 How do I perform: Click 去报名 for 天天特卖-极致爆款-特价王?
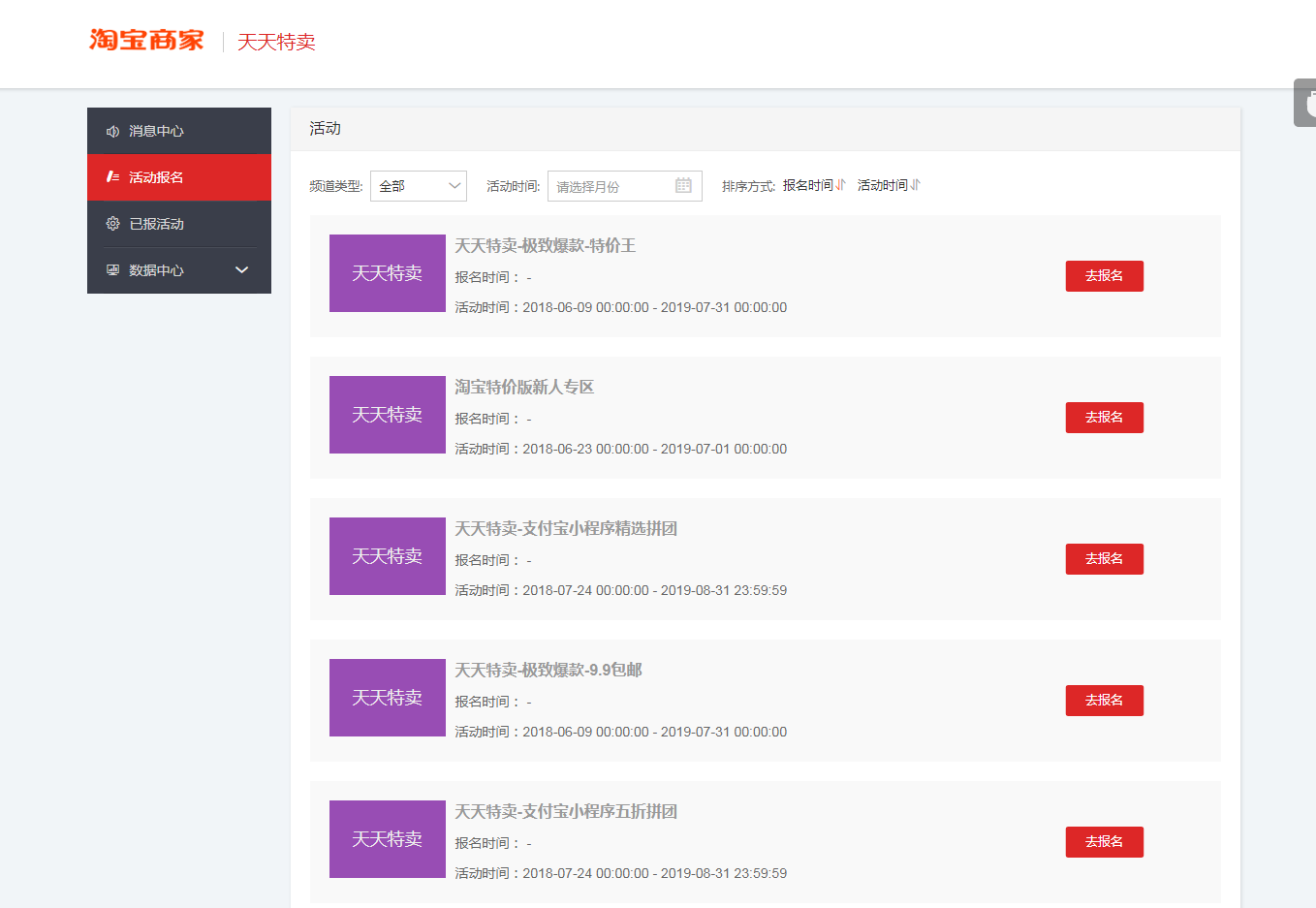pos(1105,276)
